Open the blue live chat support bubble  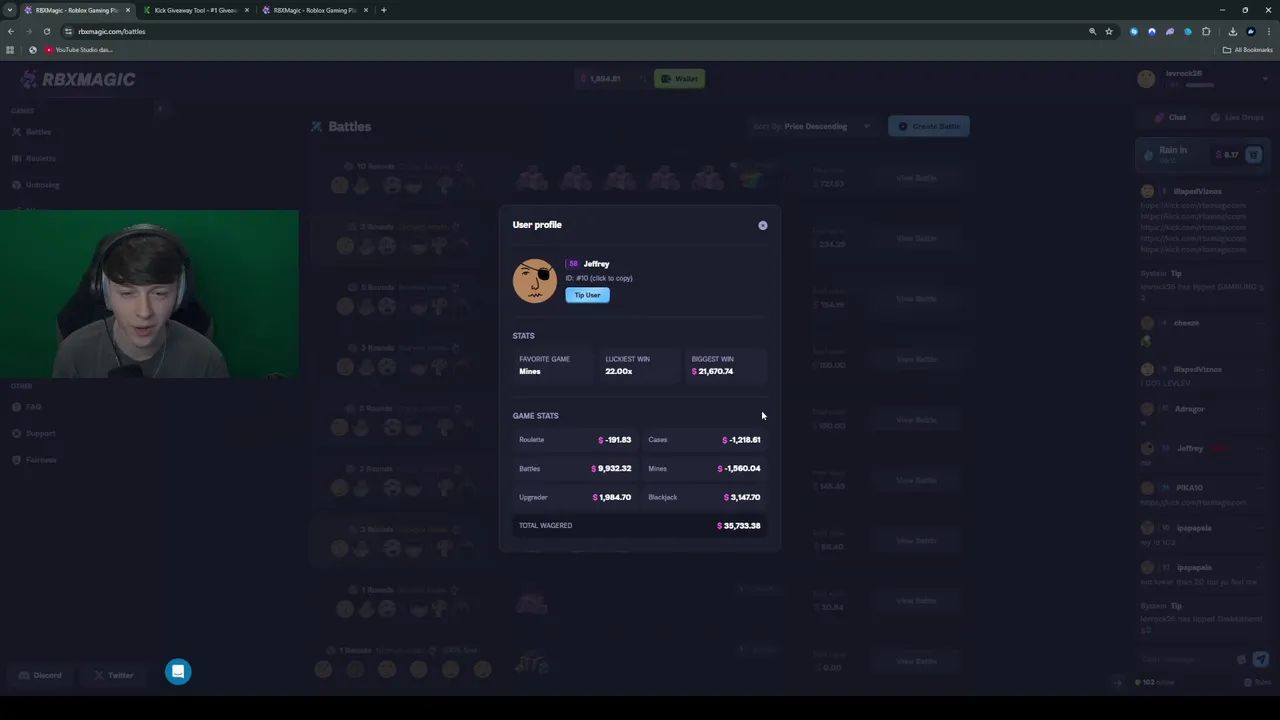click(178, 671)
